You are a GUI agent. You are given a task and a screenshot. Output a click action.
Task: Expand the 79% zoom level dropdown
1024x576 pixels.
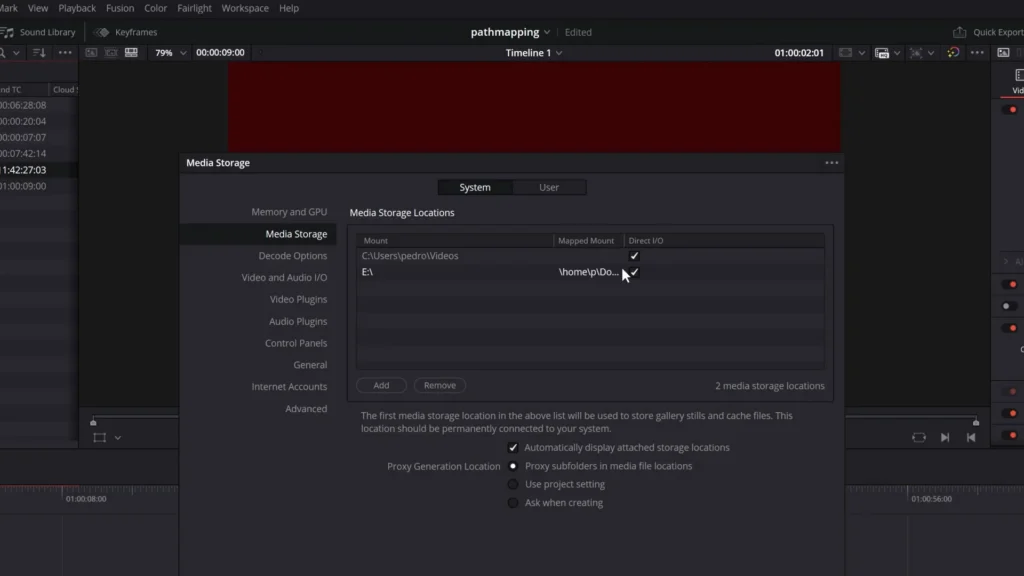(x=183, y=53)
